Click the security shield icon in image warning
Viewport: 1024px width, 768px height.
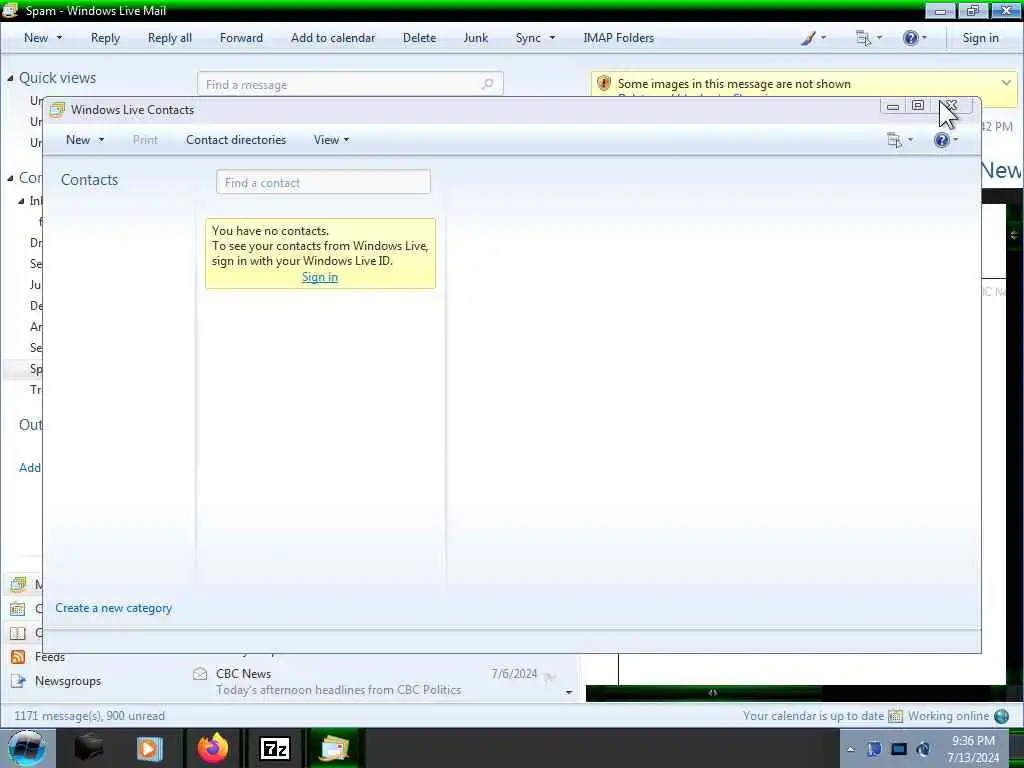tap(604, 84)
